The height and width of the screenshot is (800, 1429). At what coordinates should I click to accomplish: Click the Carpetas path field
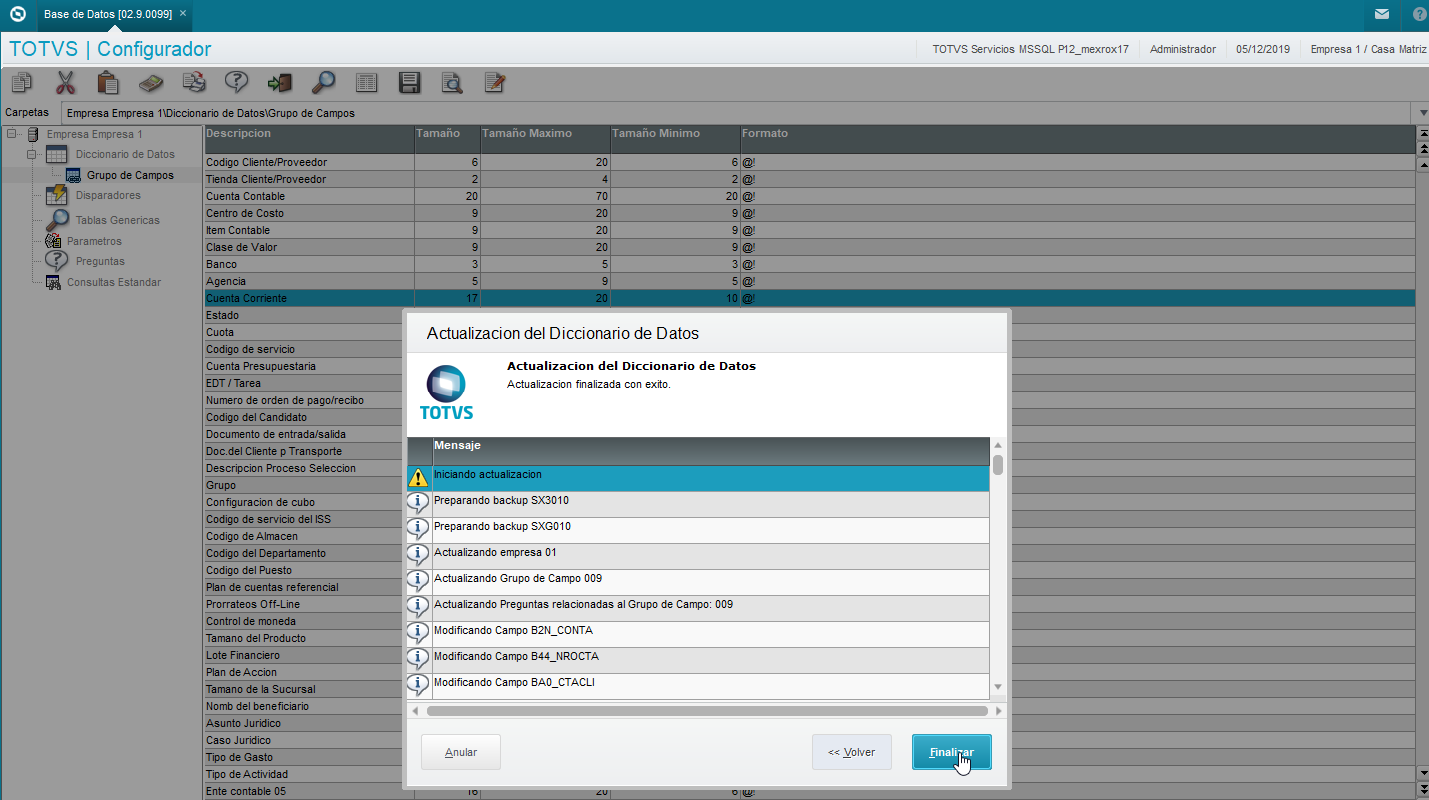[x=738, y=113]
